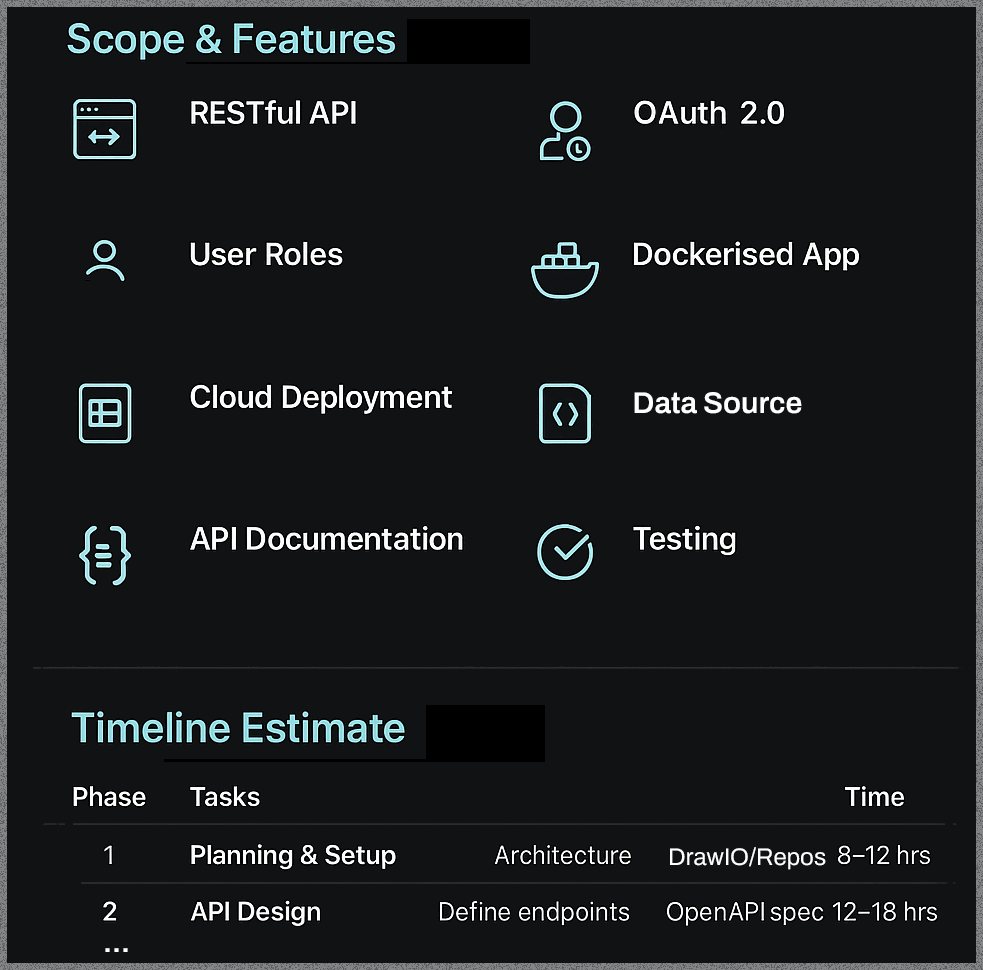Select the API Design task row

pyautogui.click(x=256, y=912)
